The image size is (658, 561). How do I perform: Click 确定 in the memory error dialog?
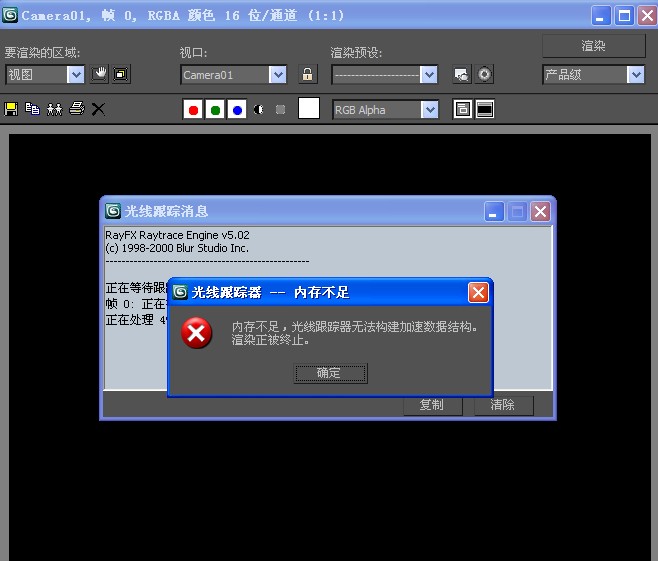point(330,373)
